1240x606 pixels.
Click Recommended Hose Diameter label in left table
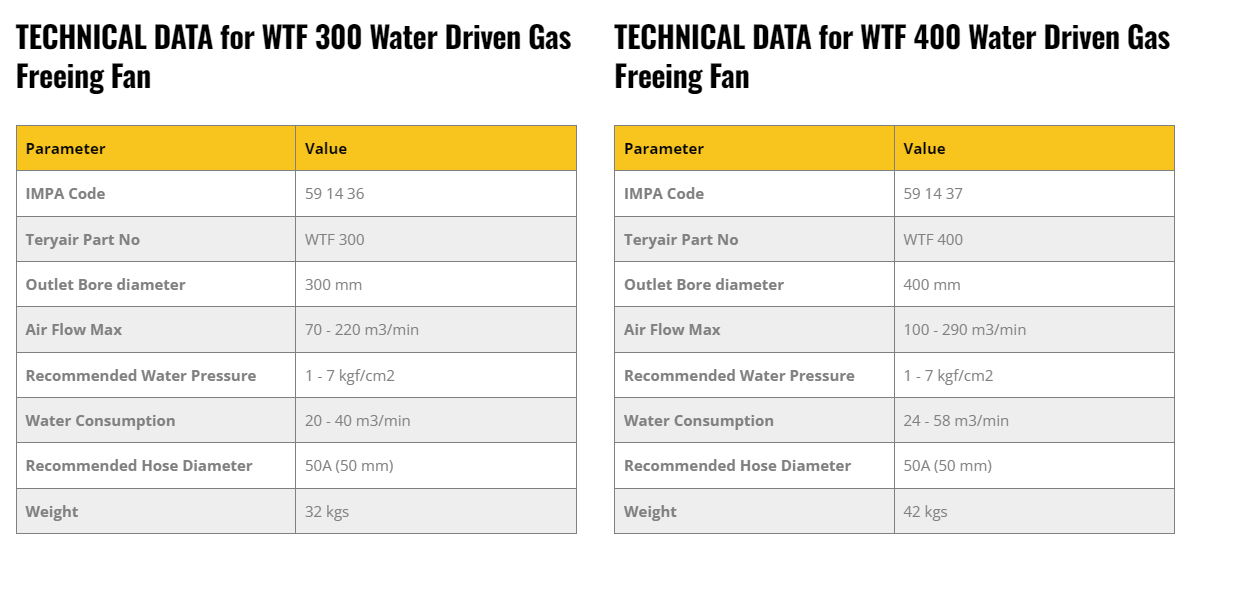pyautogui.click(x=139, y=466)
